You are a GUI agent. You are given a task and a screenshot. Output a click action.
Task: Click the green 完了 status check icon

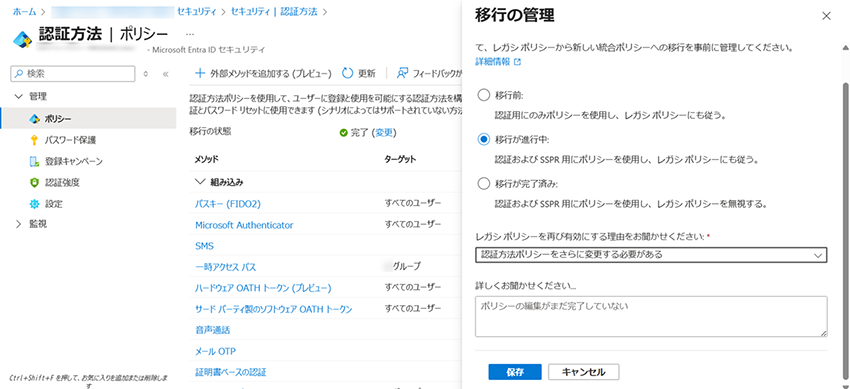[x=344, y=133]
